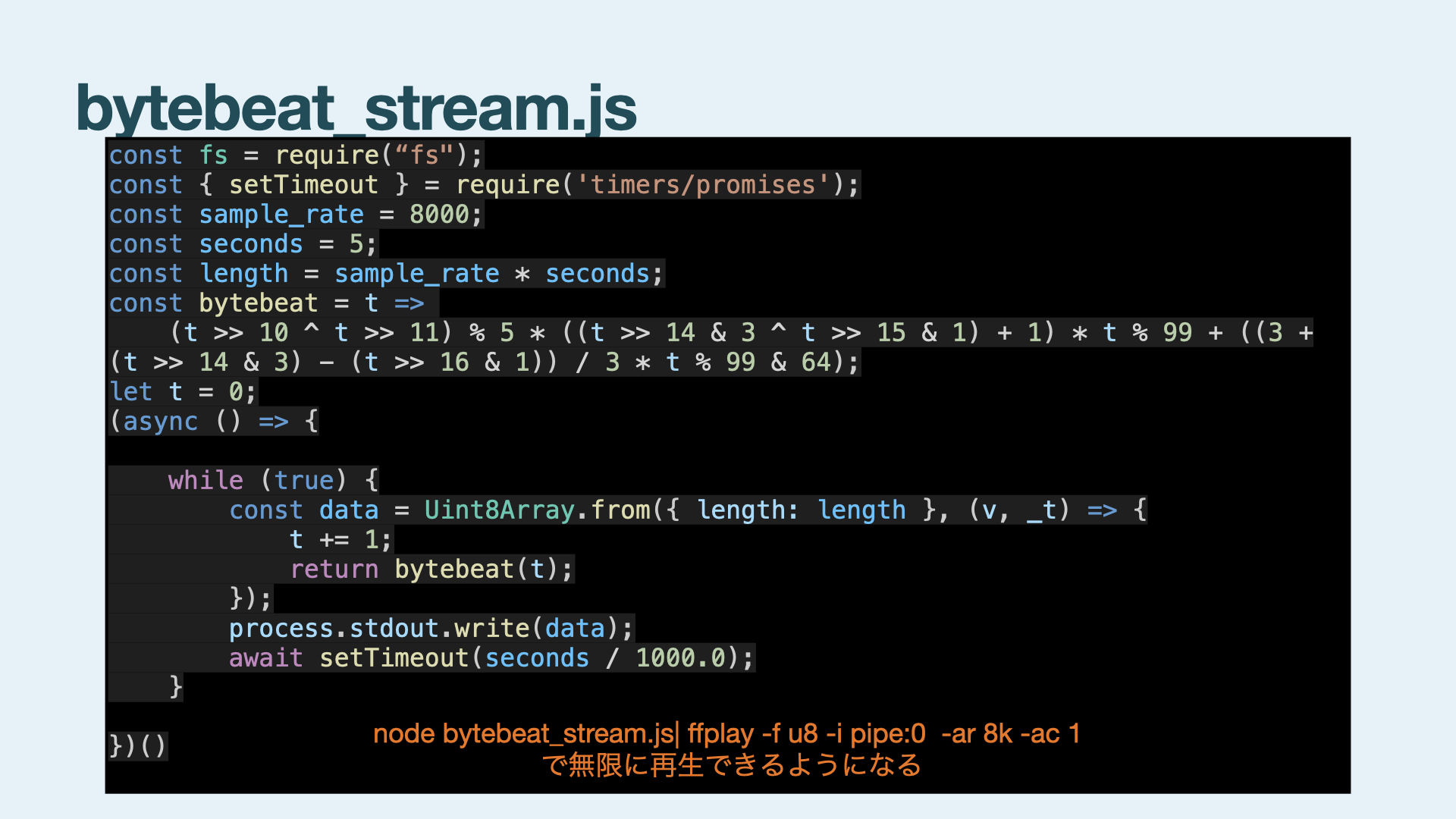Click the process.stdout.write(data) line
This screenshot has width=1456, height=819.
430,629
